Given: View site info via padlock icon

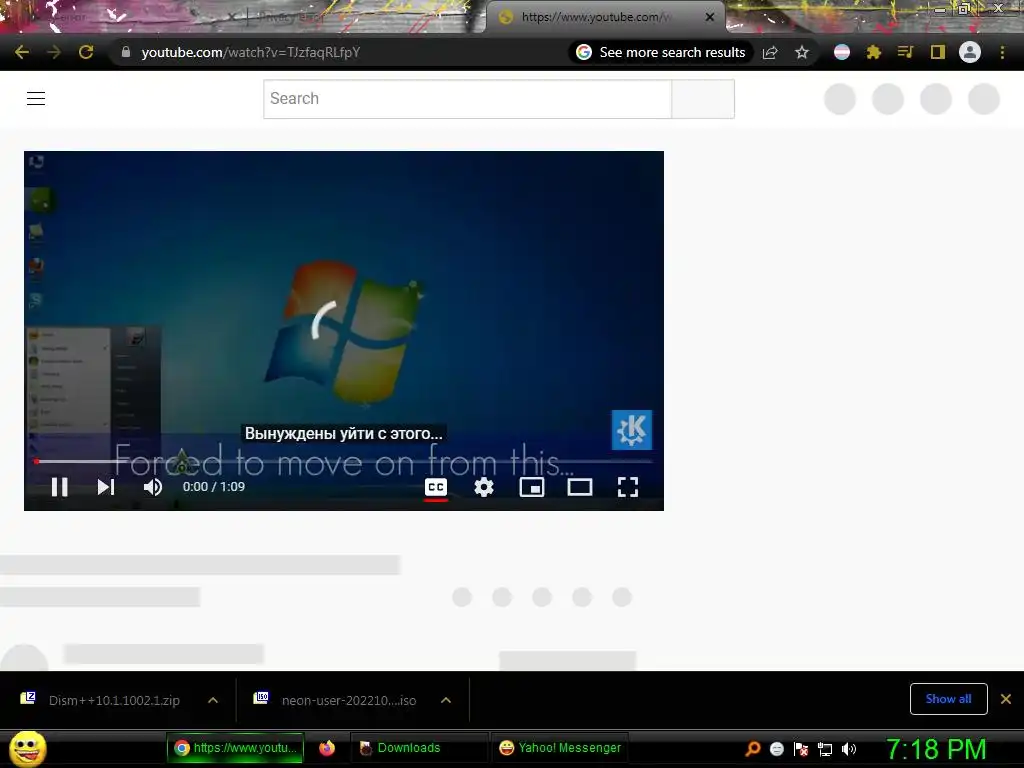Looking at the screenshot, I should pos(126,52).
